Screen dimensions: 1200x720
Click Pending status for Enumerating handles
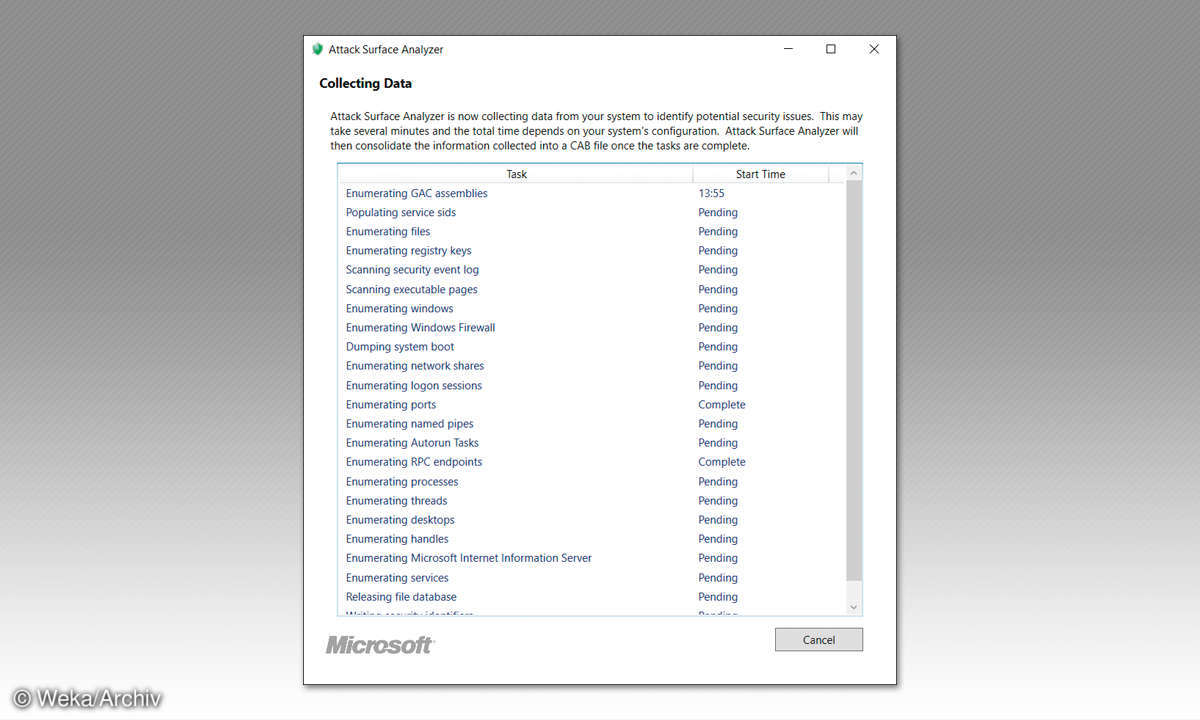718,539
